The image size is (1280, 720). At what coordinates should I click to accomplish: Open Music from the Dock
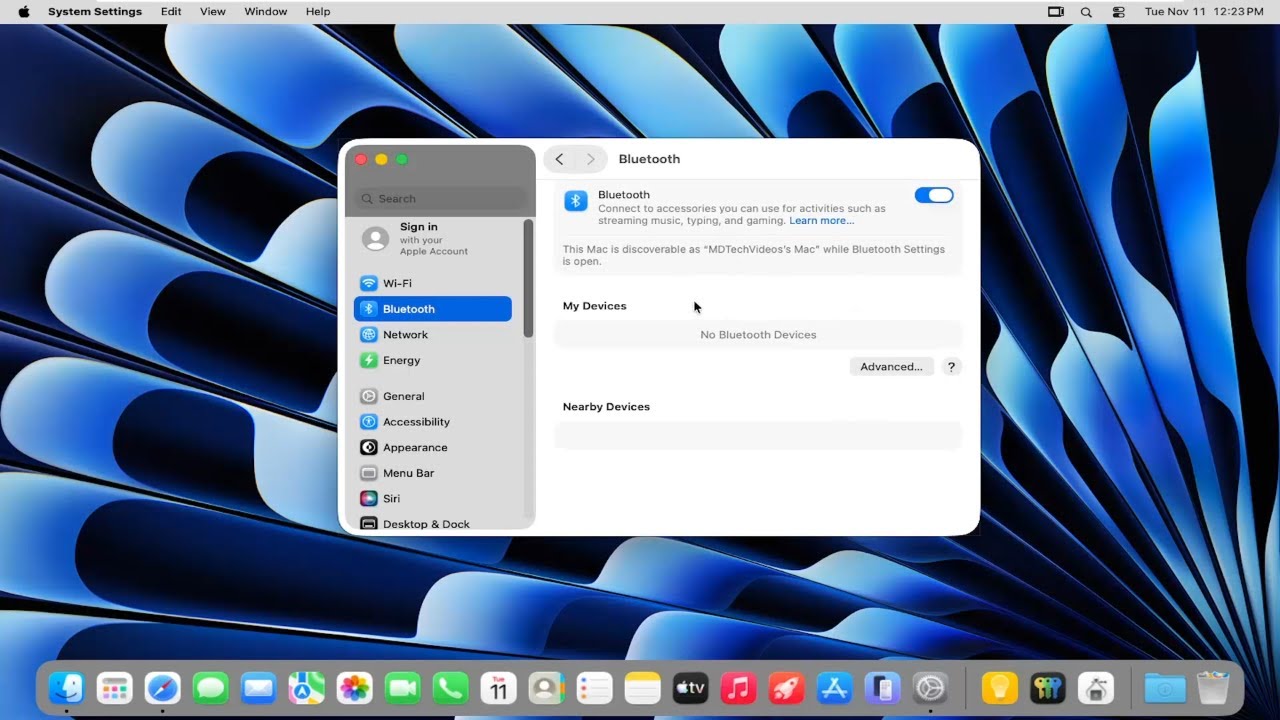(x=739, y=688)
